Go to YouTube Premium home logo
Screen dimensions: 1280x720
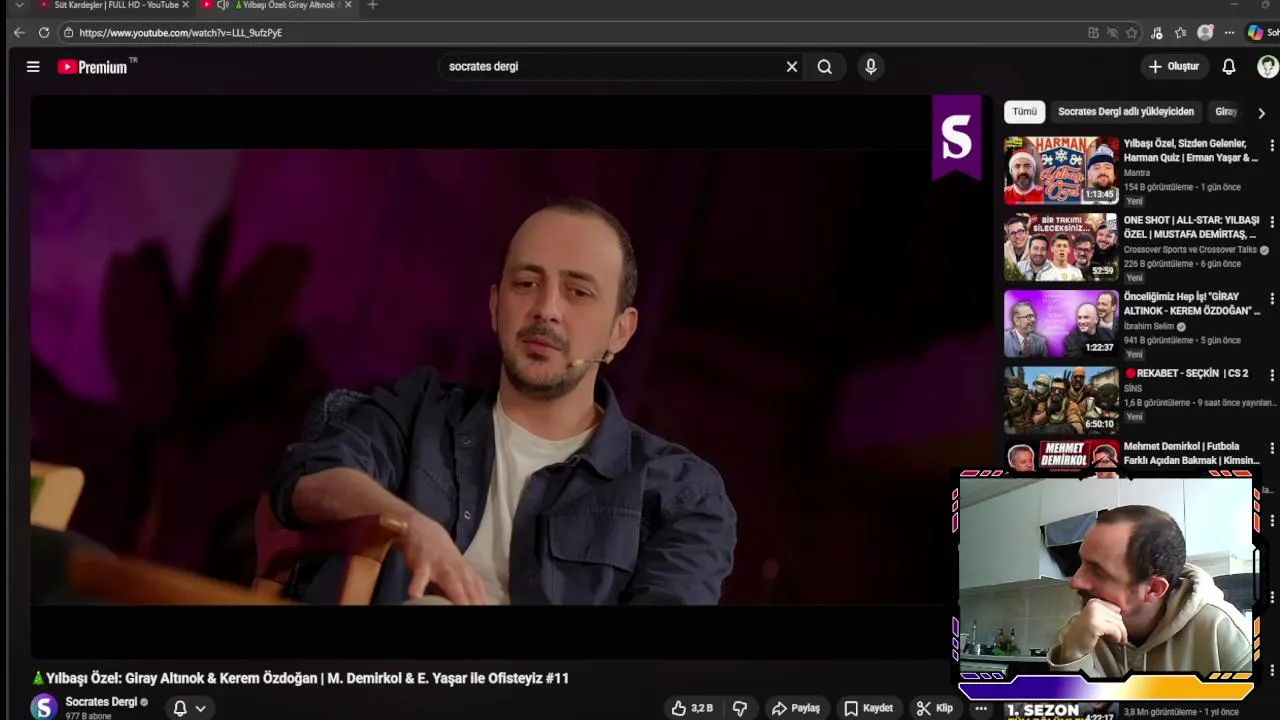pos(97,67)
